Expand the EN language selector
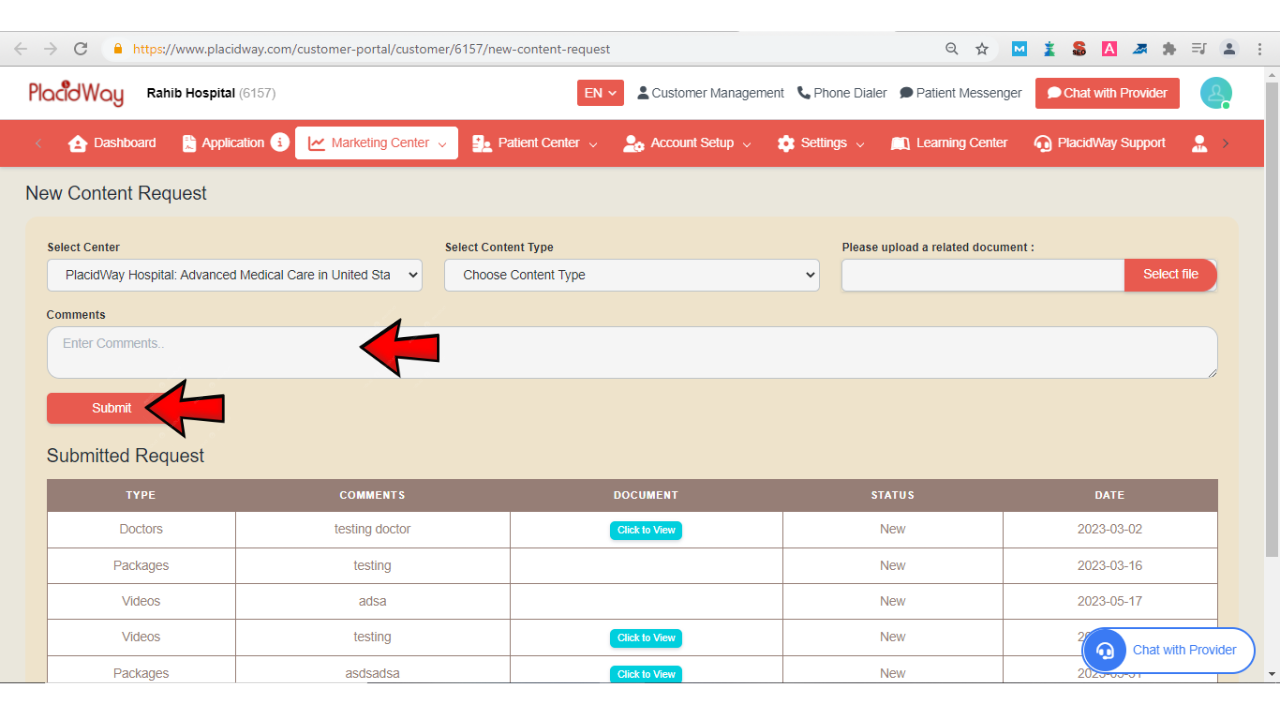 600,93
